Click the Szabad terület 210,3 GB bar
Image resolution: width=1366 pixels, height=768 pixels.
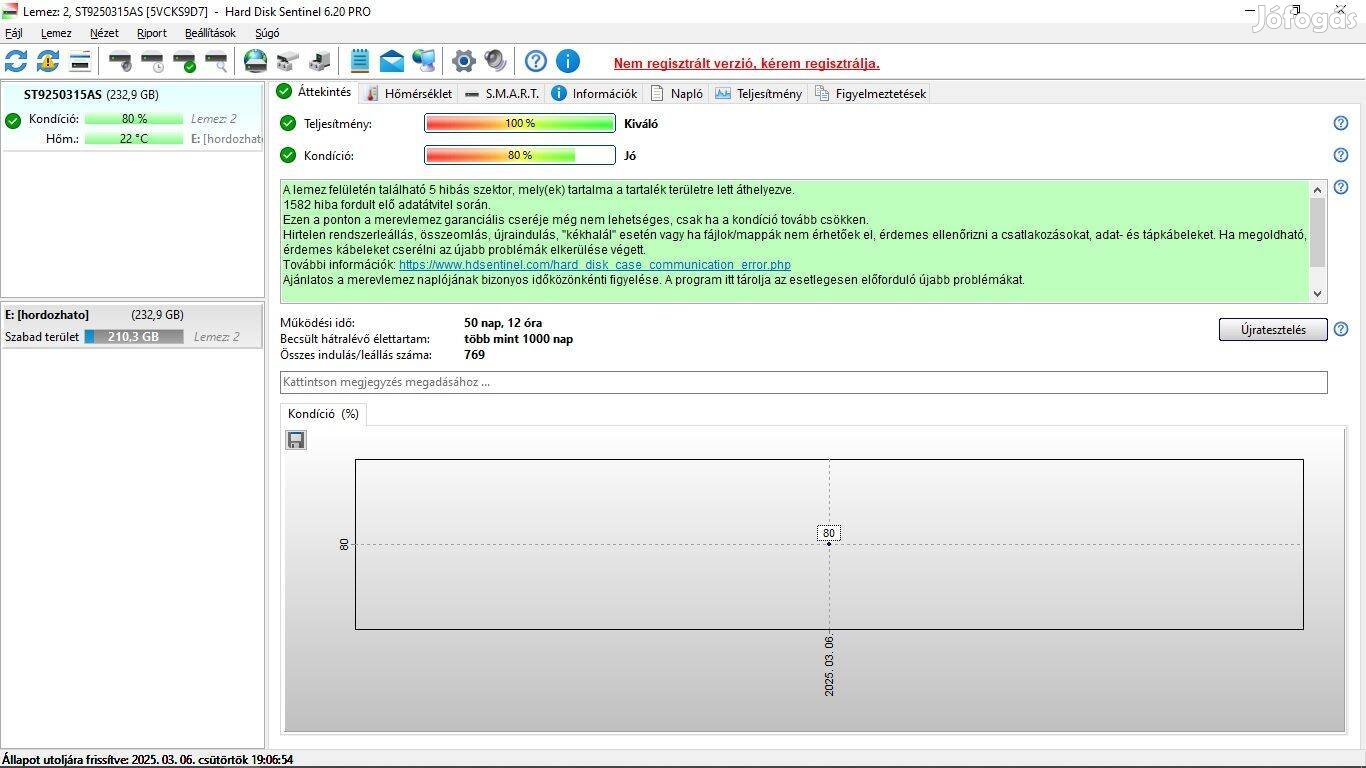[x=134, y=337]
